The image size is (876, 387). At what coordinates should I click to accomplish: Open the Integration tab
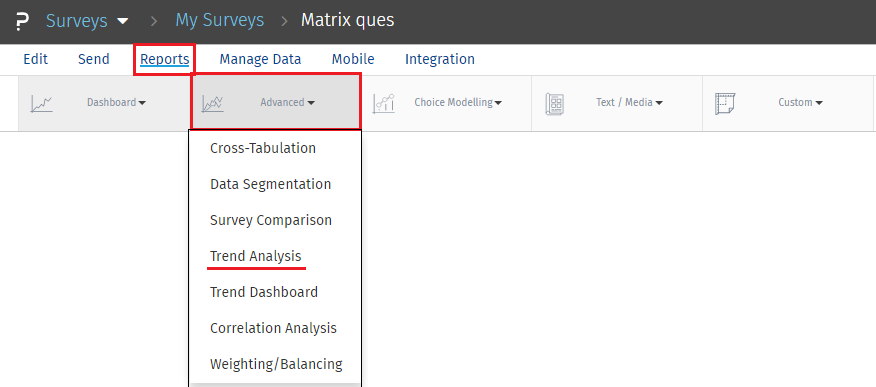coord(440,59)
